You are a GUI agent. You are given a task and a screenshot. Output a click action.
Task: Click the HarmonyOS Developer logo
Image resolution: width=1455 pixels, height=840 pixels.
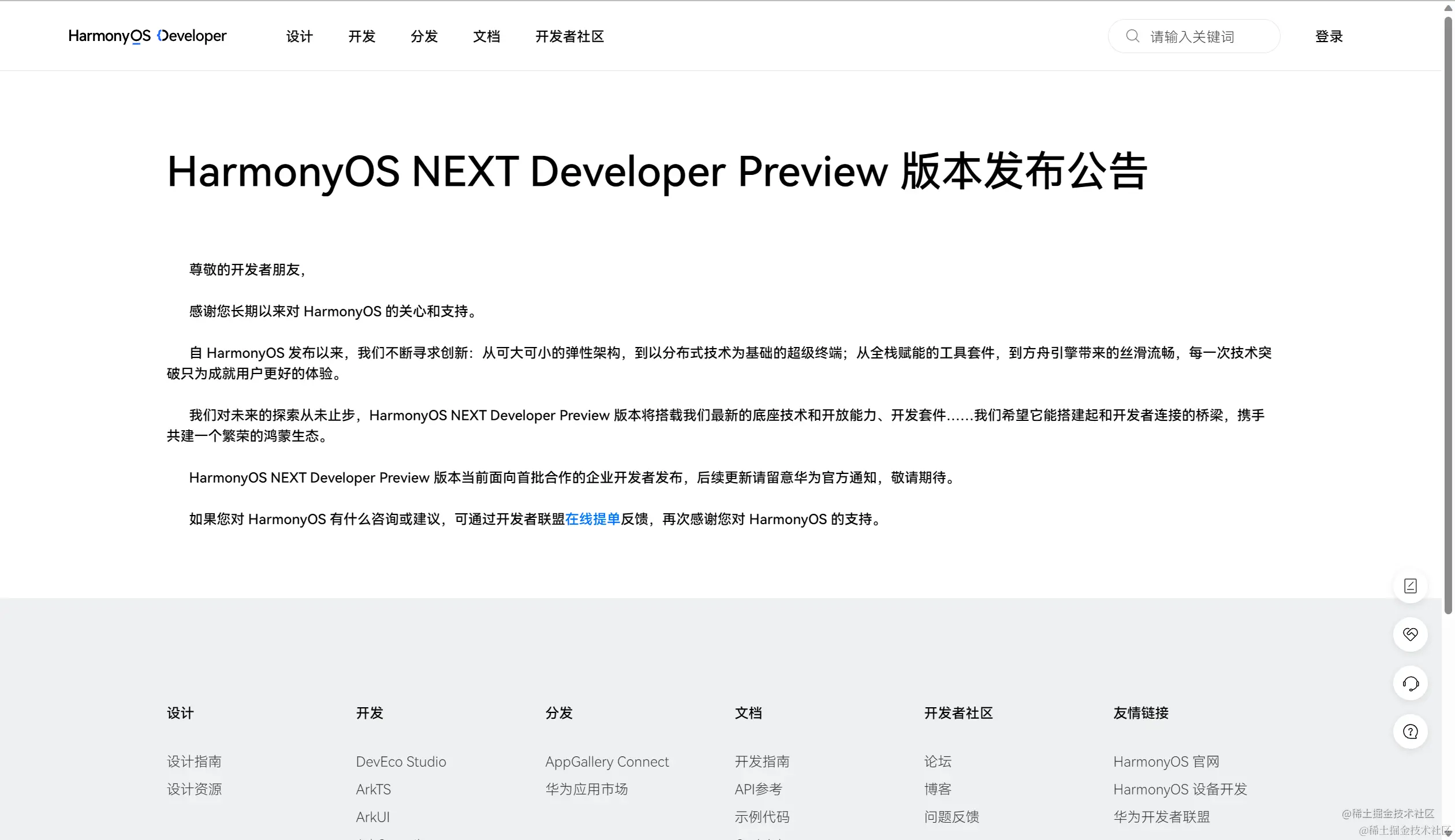[147, 36]
